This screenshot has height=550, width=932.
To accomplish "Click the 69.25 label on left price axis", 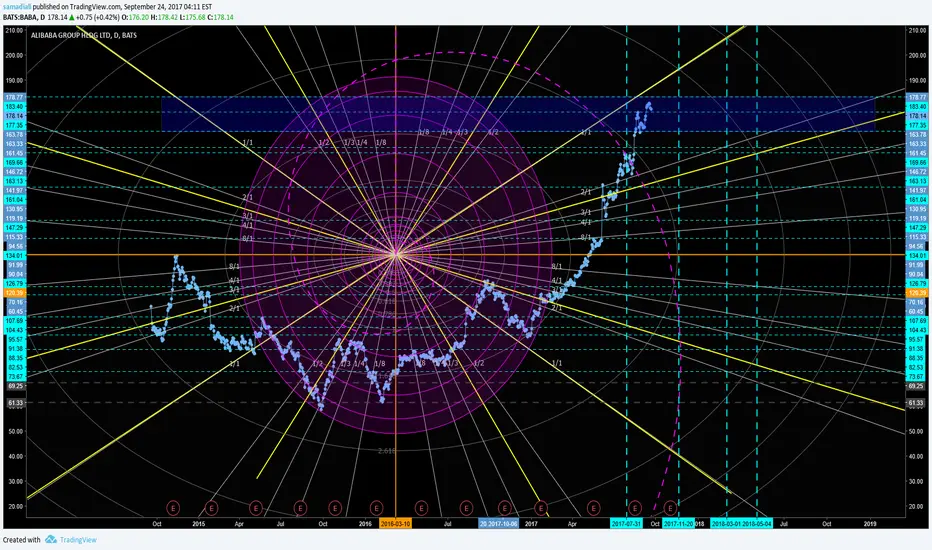I will coord(15,386).
